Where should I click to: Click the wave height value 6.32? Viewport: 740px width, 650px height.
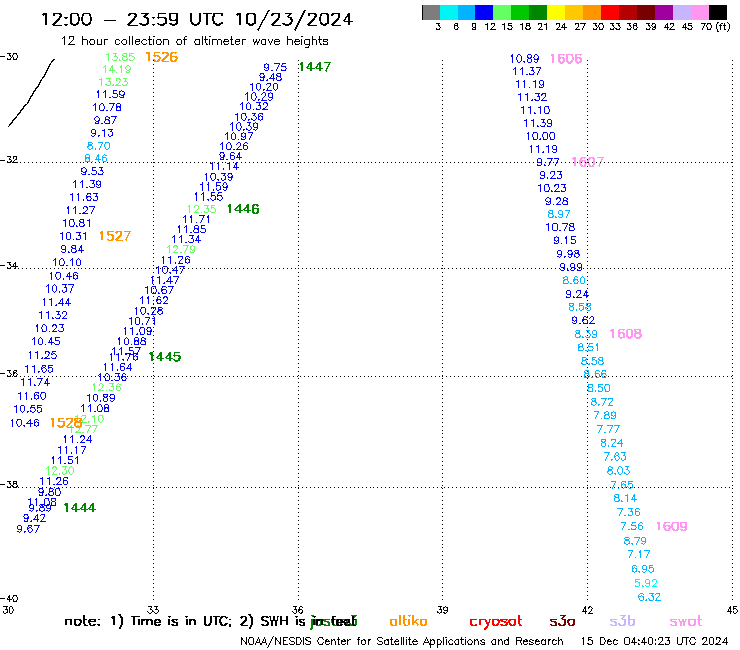(x=649, y=598)
